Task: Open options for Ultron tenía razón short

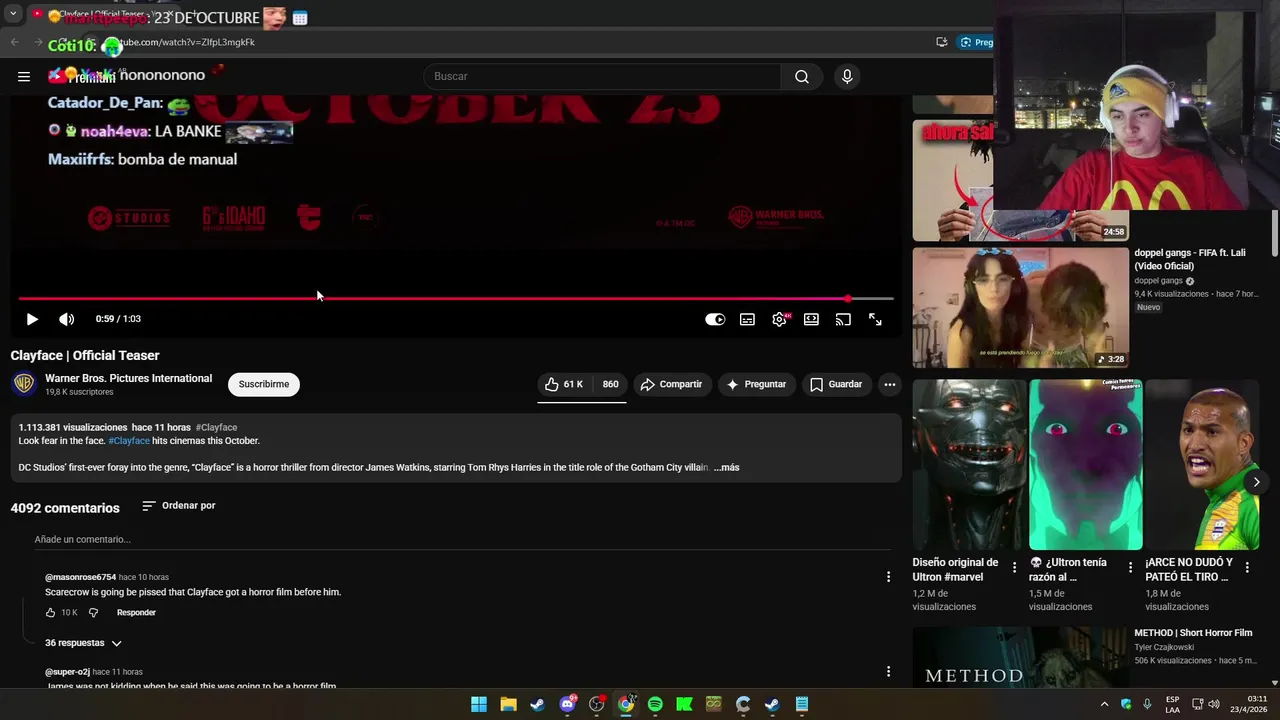Action: coord(1130,567)
